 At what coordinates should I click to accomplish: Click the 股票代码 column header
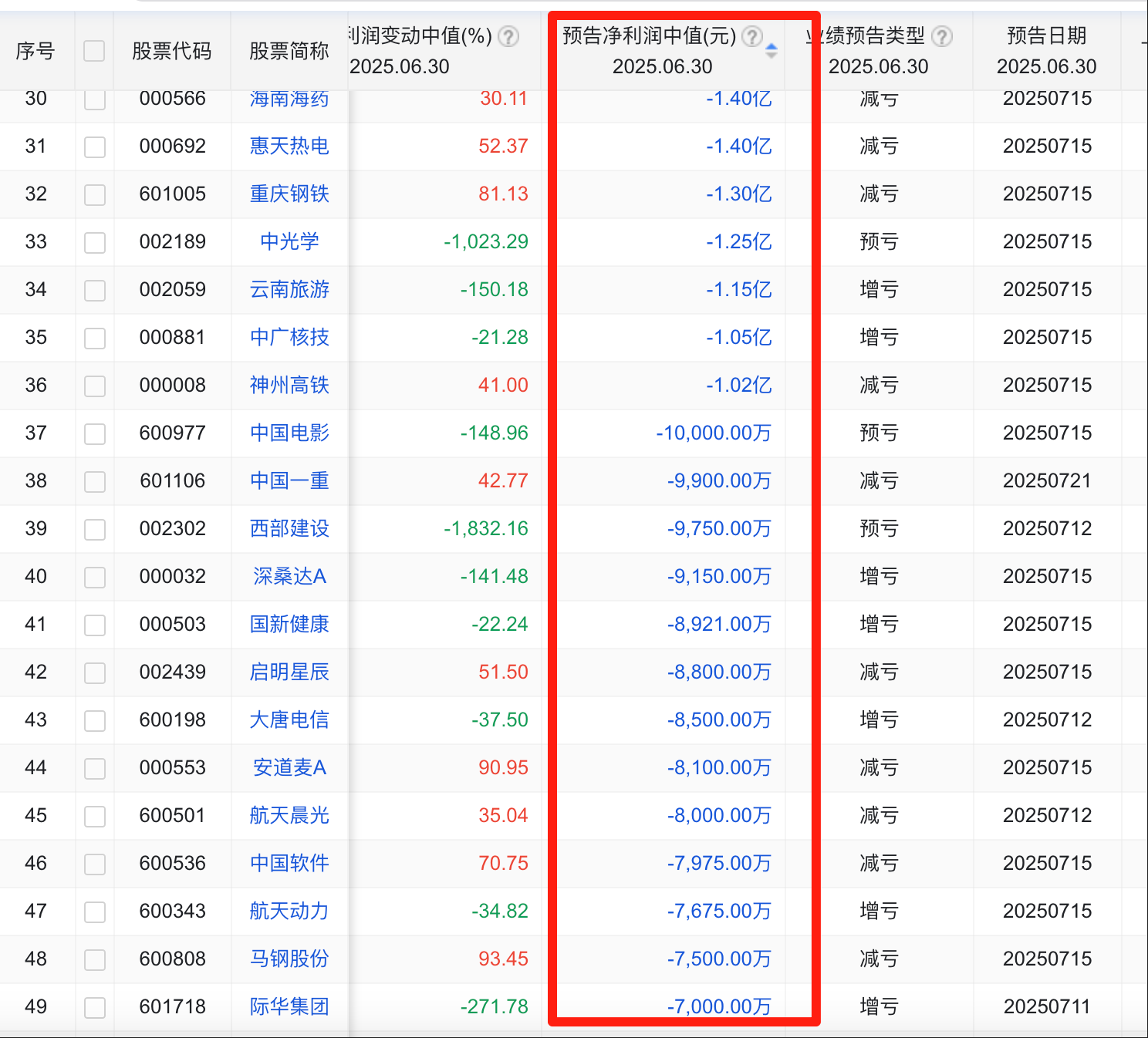coord(172,51)
